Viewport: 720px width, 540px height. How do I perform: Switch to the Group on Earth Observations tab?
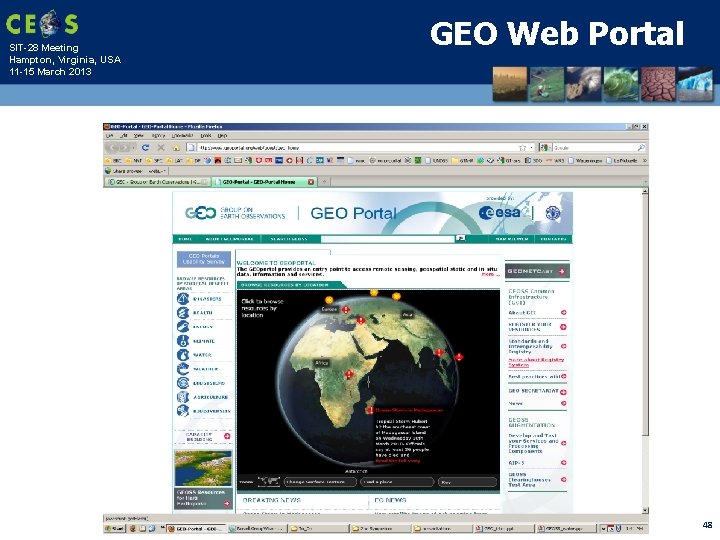158,182
